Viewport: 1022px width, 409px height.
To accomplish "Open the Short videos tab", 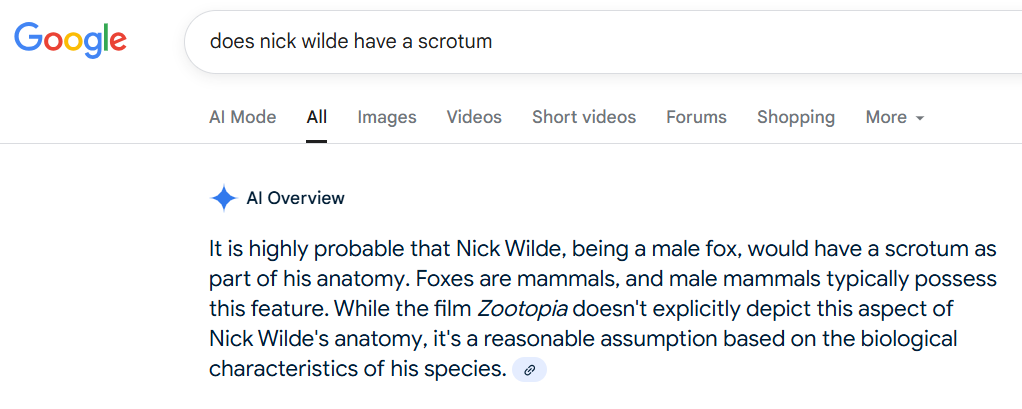I will pyautogui.click(x=584, y=117).
